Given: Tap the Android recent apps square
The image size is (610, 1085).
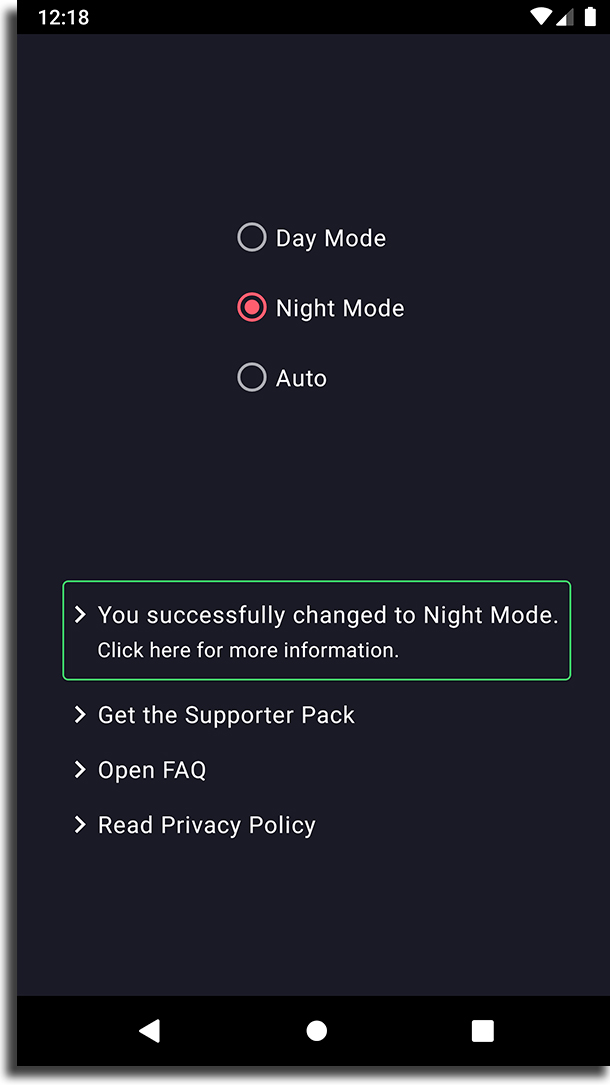Looking at the screenshot, I should click(x=483, y=1030).
